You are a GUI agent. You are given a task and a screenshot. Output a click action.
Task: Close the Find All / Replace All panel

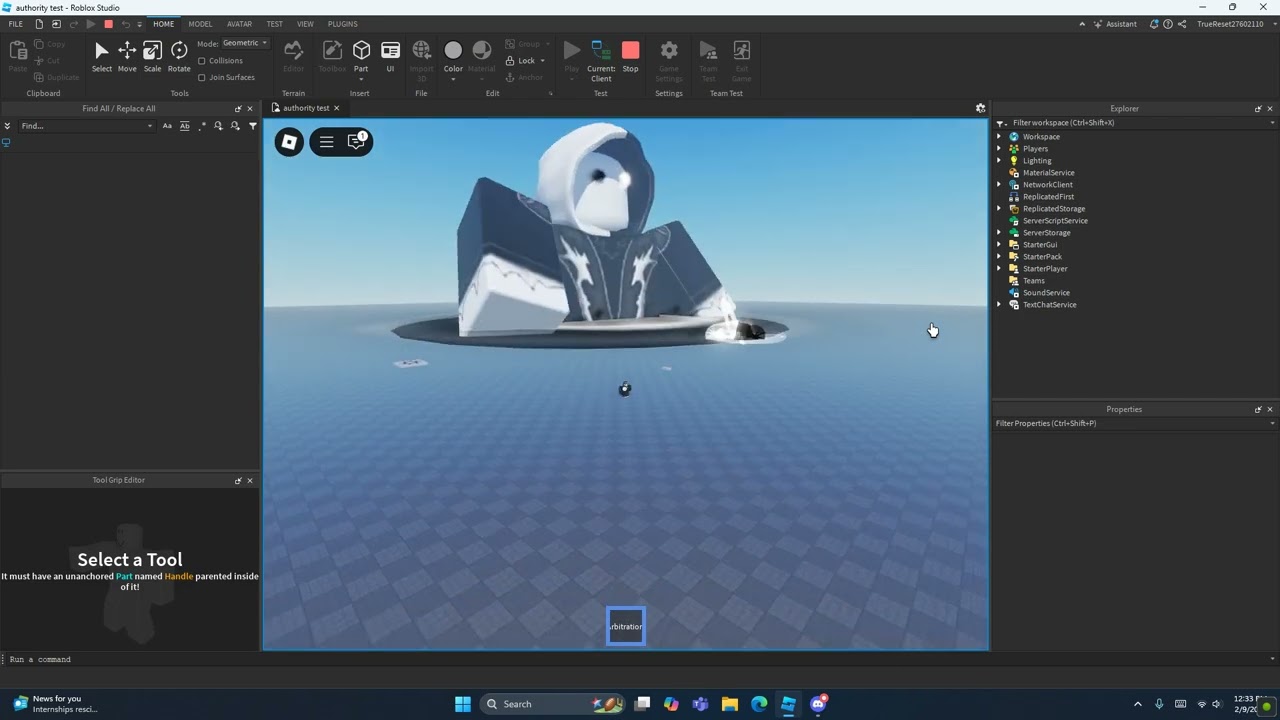coord(250,108)
